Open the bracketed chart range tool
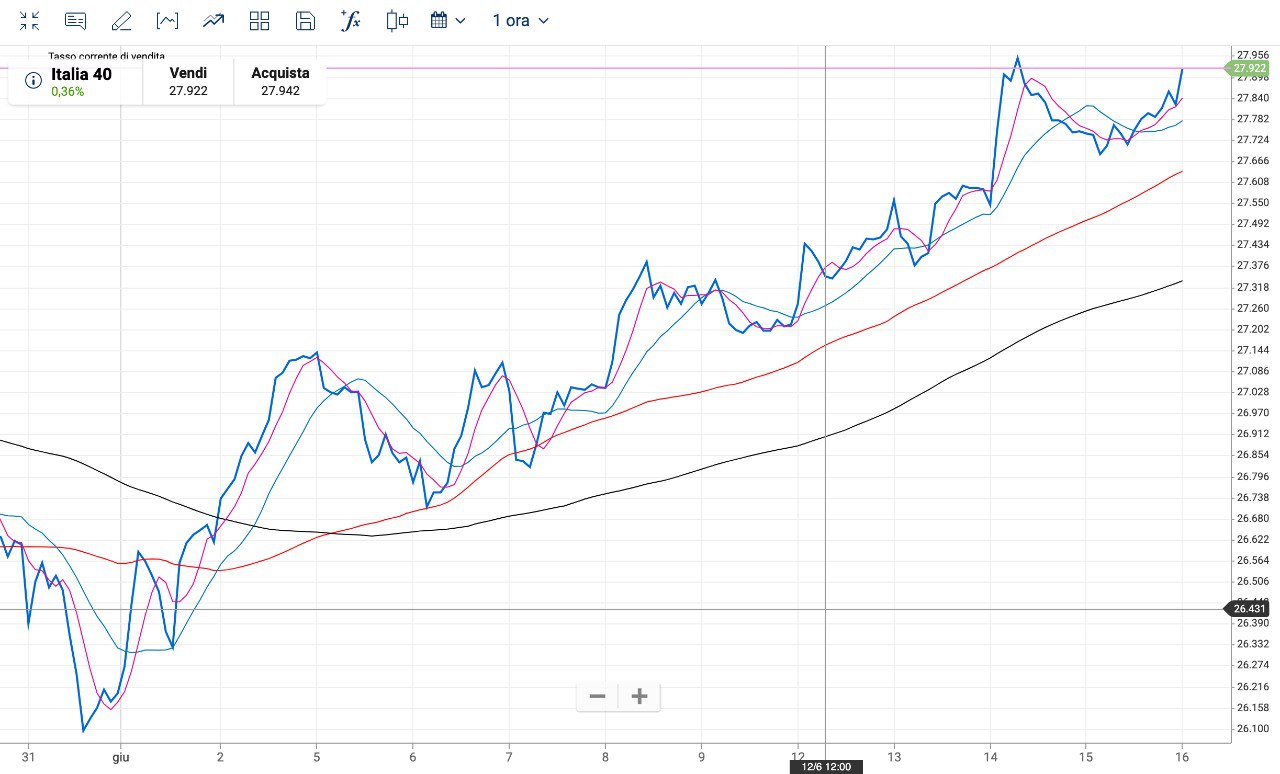The width and height of the screenshot is (1280, 774). (167, 20)
